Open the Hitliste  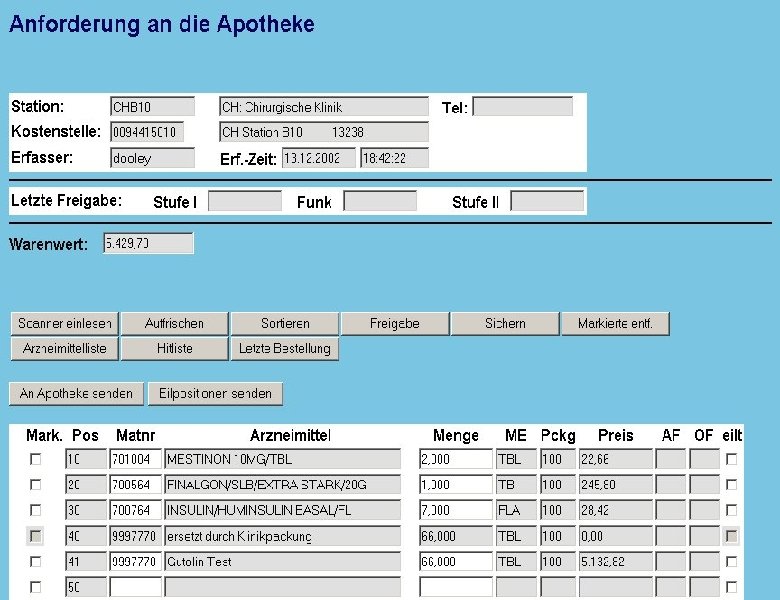coord(175,349)
